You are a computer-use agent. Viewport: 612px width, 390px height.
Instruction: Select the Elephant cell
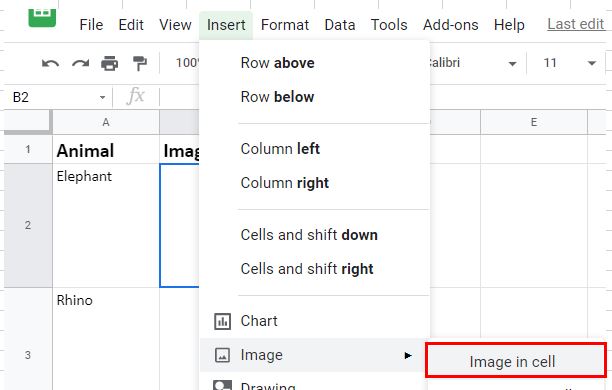pyautogui.click(x=106, y=225)
